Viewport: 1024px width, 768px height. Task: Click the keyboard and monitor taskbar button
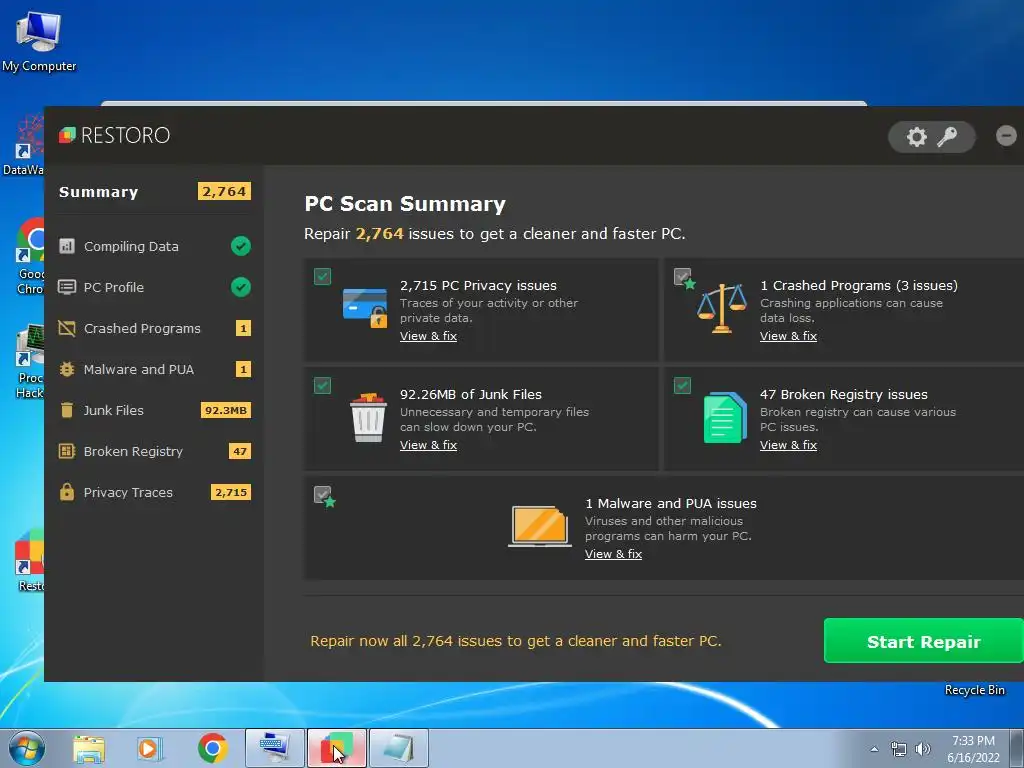click(274, 748)
